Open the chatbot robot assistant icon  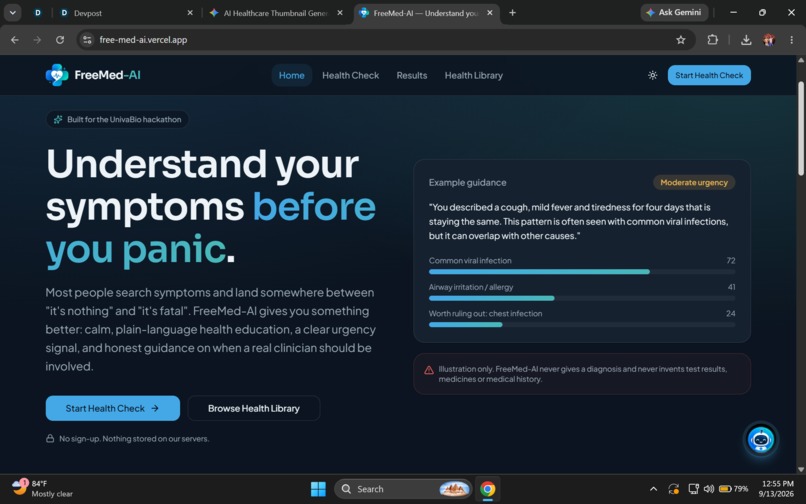[x=761, y=439]
